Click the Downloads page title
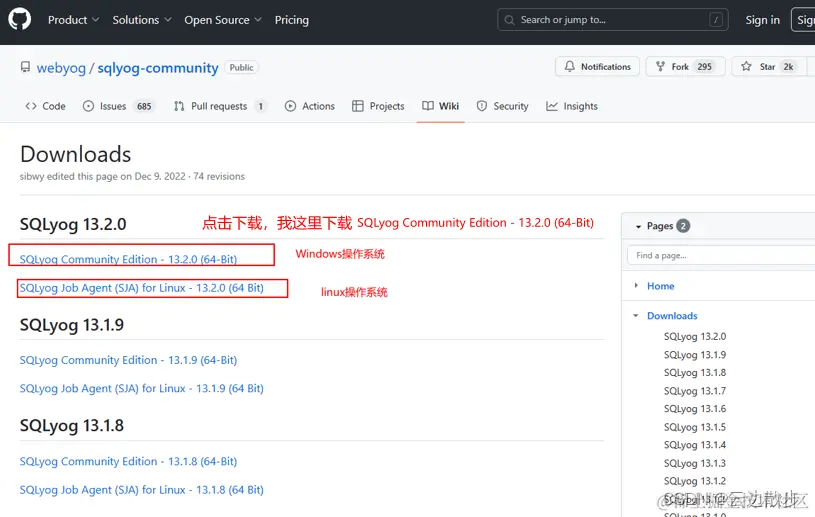The height and width of the screenshot is (517, 815). (x=75, y=154)
